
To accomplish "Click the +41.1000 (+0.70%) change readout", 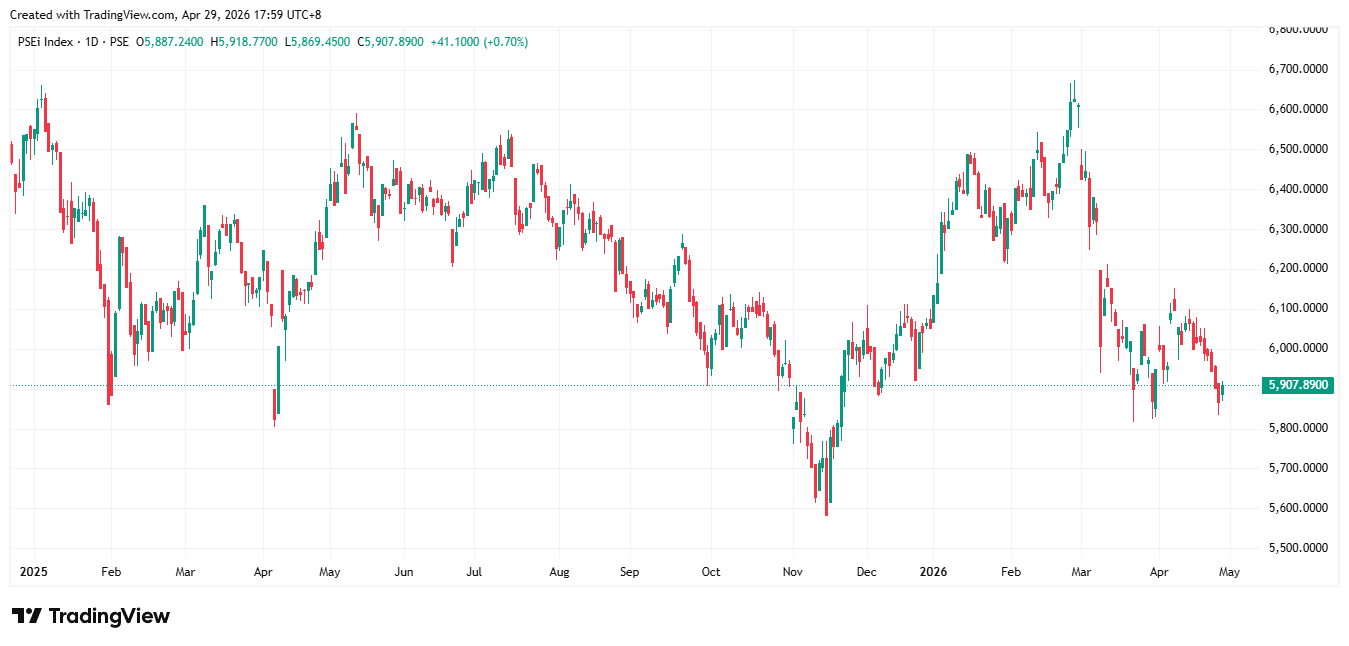I will 479,42.
